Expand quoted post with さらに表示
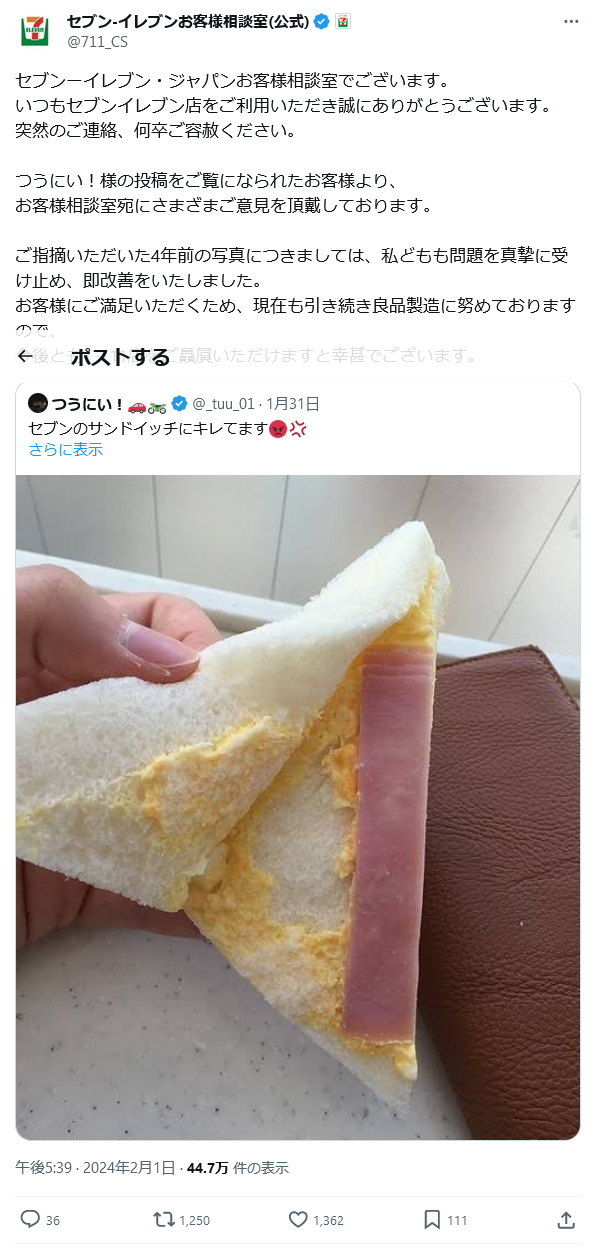The image size is (597, 1248). tap(66, 450)
